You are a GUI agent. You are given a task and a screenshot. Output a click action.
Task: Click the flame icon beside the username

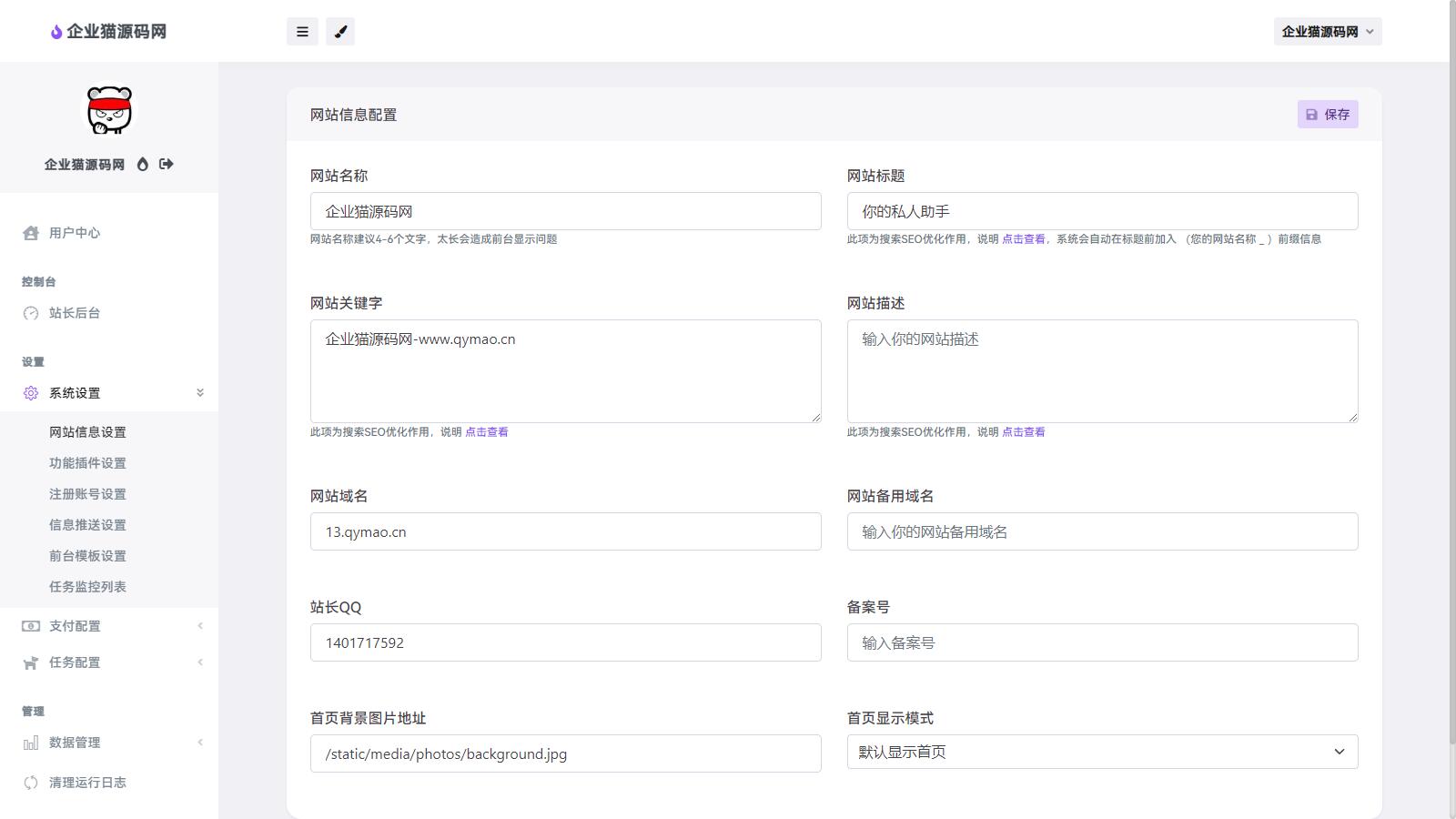(142, 165)
